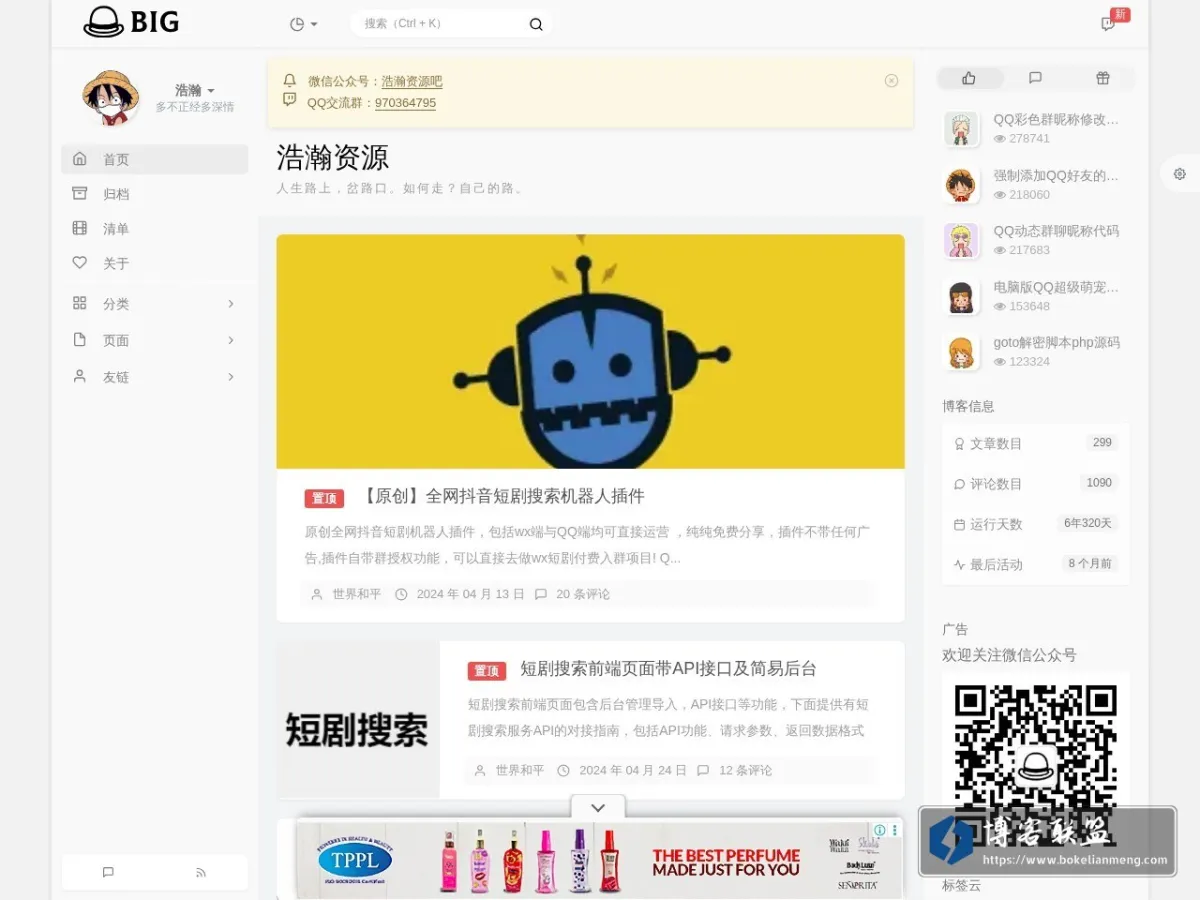Open post 【原创】全网抖音短剧搜索机器人插件
Viewport: 1200px width, 900px height.
click(x=500, y=497)
